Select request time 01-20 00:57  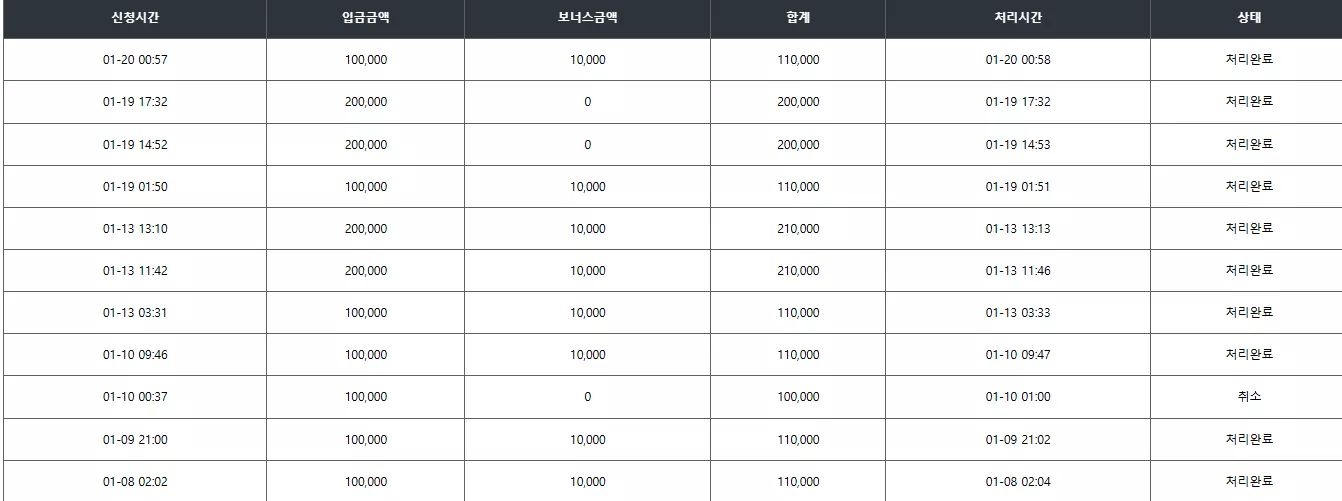coord(135,60)
